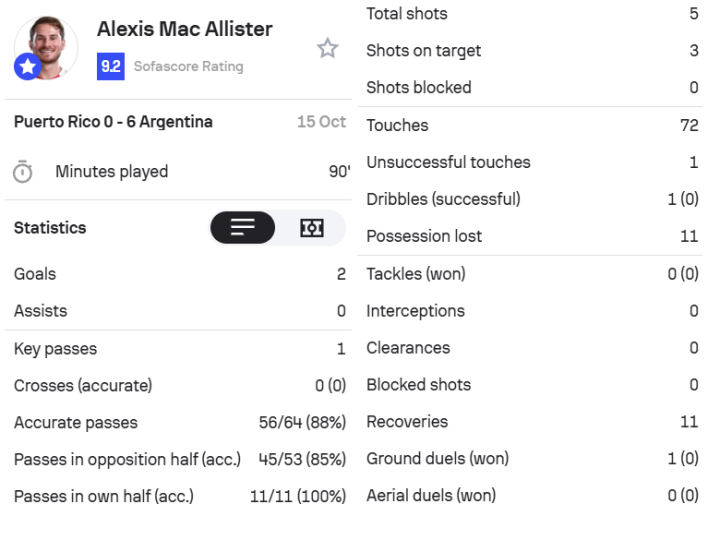
Task: Open Puerto Rico 0 - 6 Argentina match
Action: [x=113, y=122]
